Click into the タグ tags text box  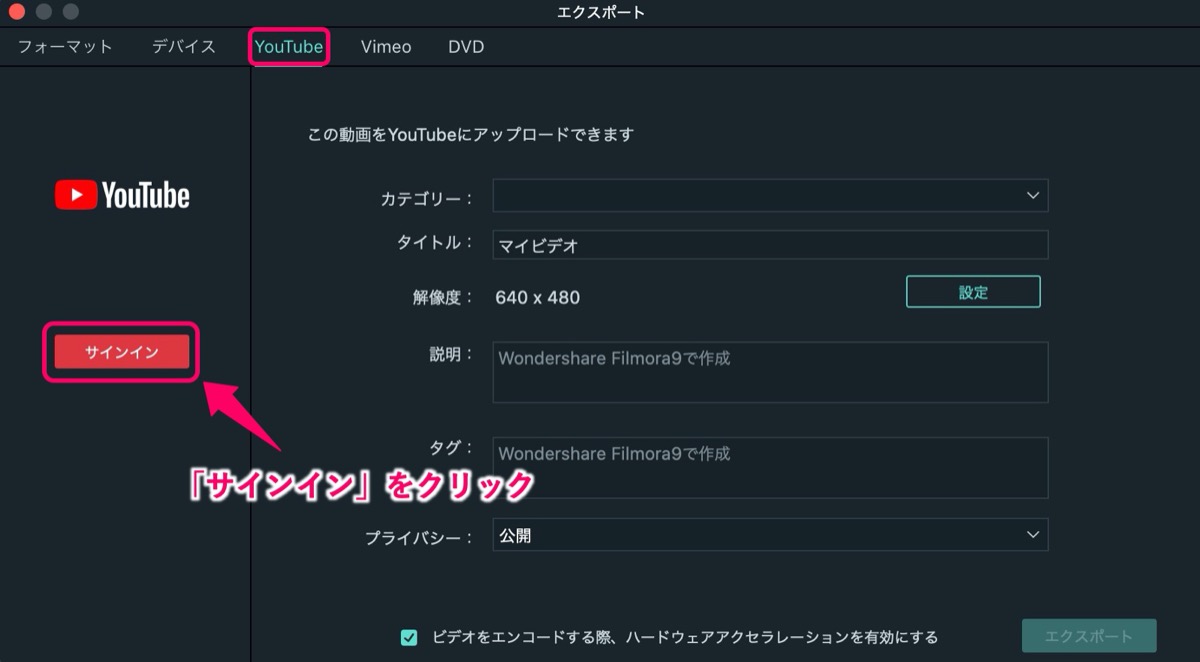pyautogui.click(x=770, y=468)
